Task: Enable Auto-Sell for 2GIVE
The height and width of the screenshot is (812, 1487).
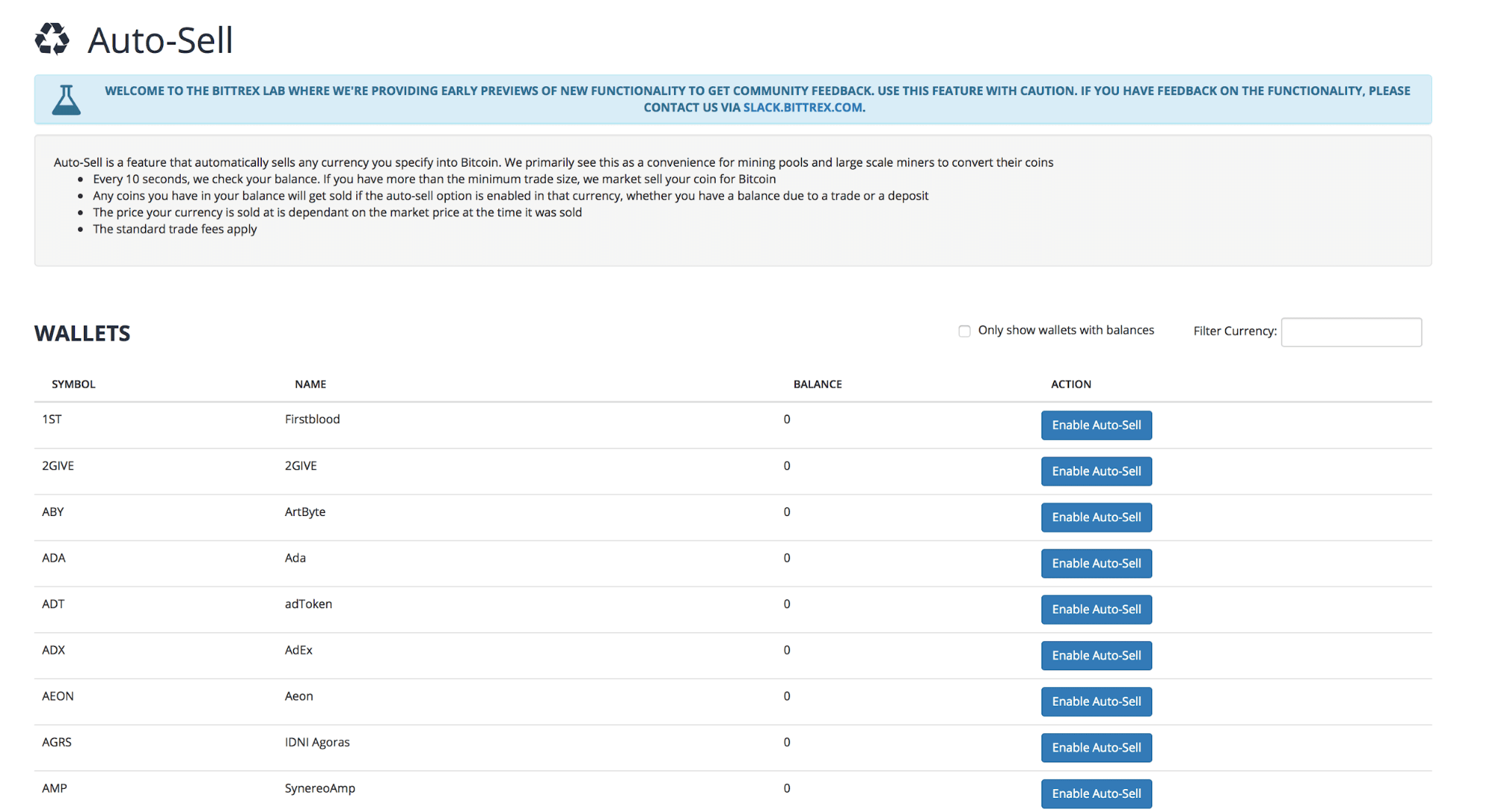Action: [x=1096, y=471]
